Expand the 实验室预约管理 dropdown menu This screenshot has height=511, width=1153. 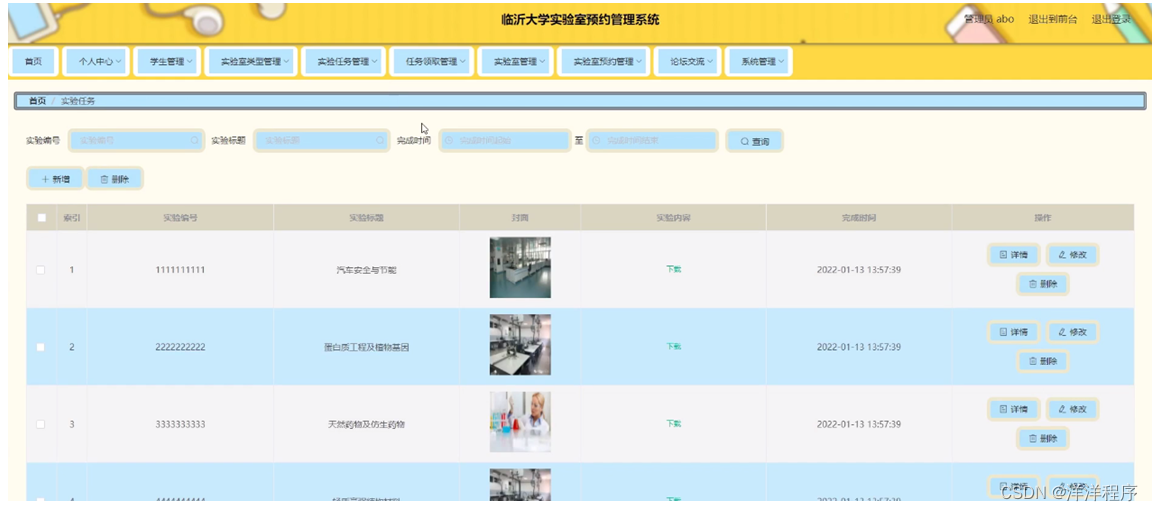[x=603, y=62]
